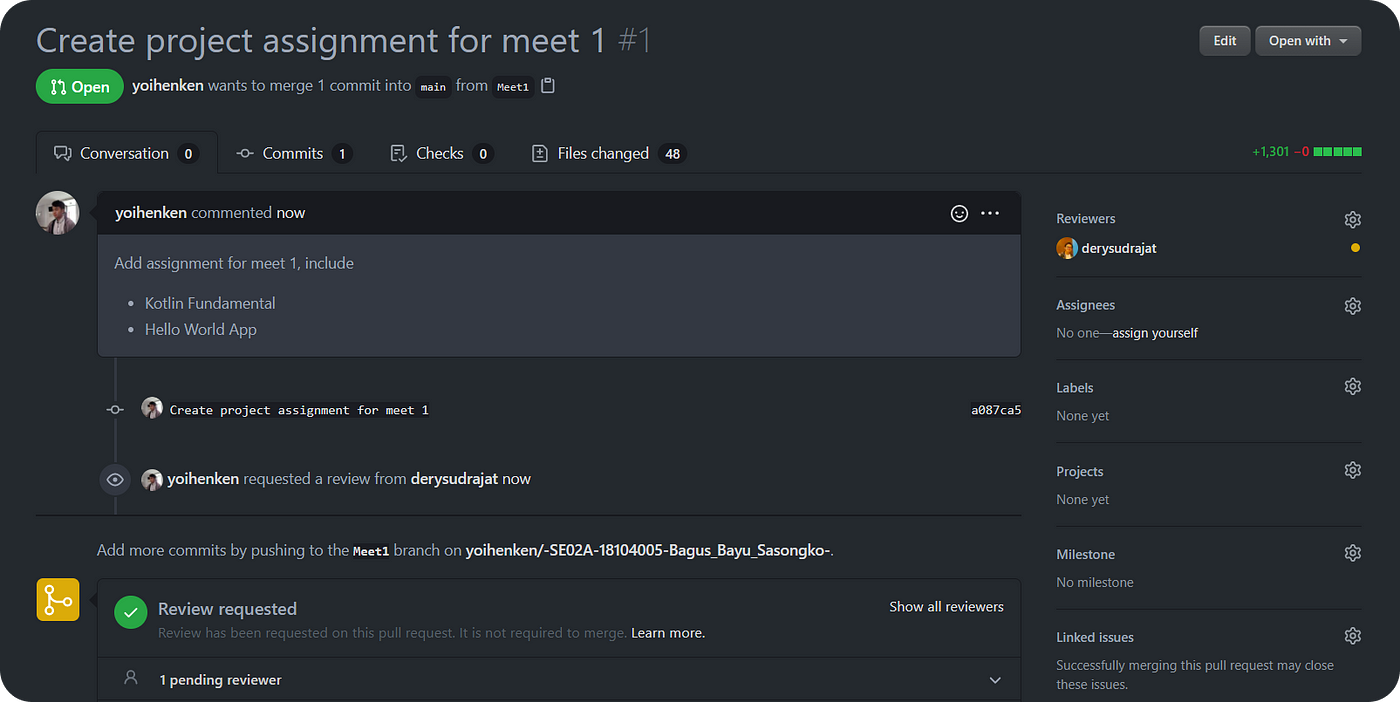The width and height of the screenshot is (1400, 702).
Task: Open the Assignees gear settings
Action: coord(1352,306)
